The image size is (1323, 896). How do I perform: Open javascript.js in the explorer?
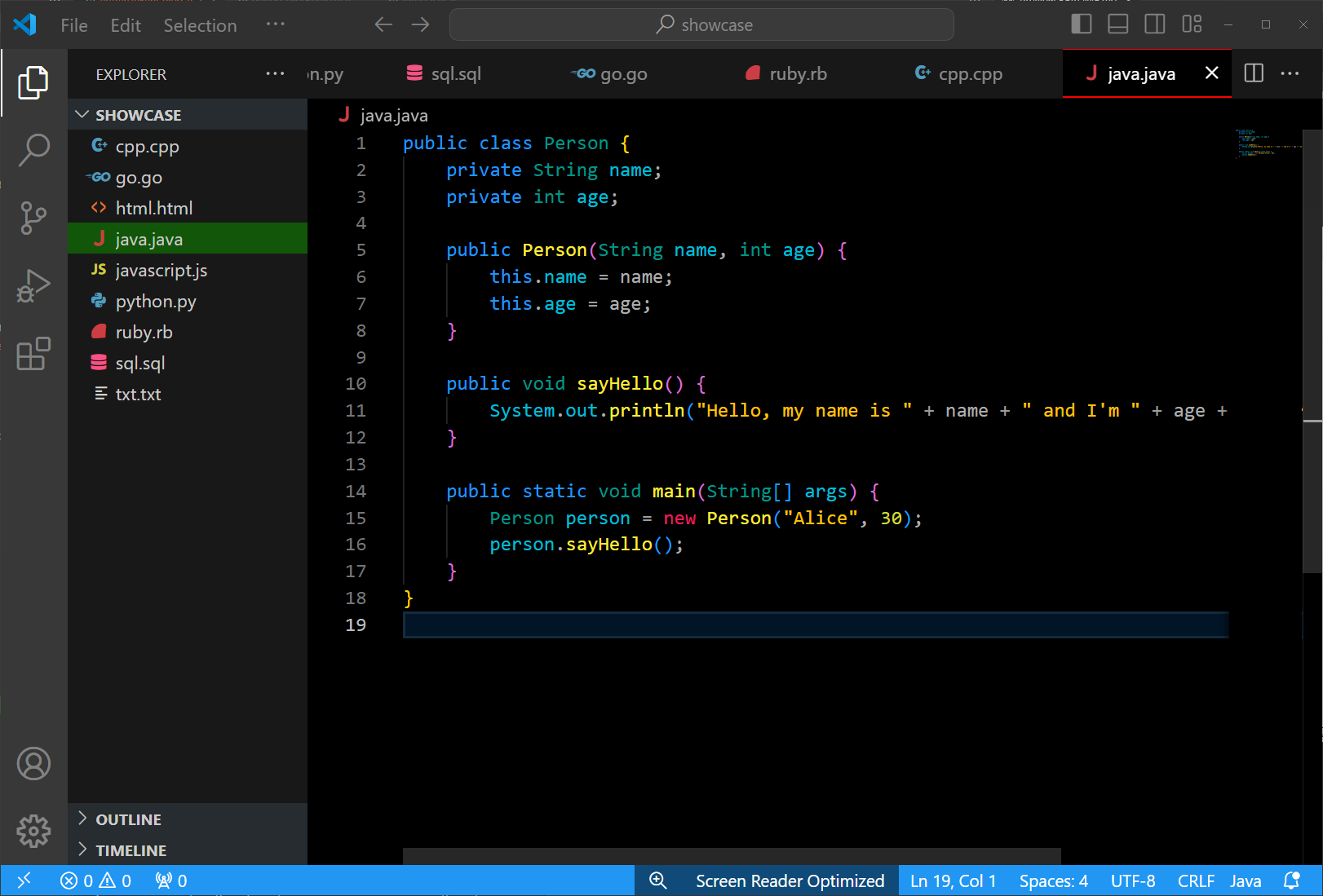coord(188,271)
